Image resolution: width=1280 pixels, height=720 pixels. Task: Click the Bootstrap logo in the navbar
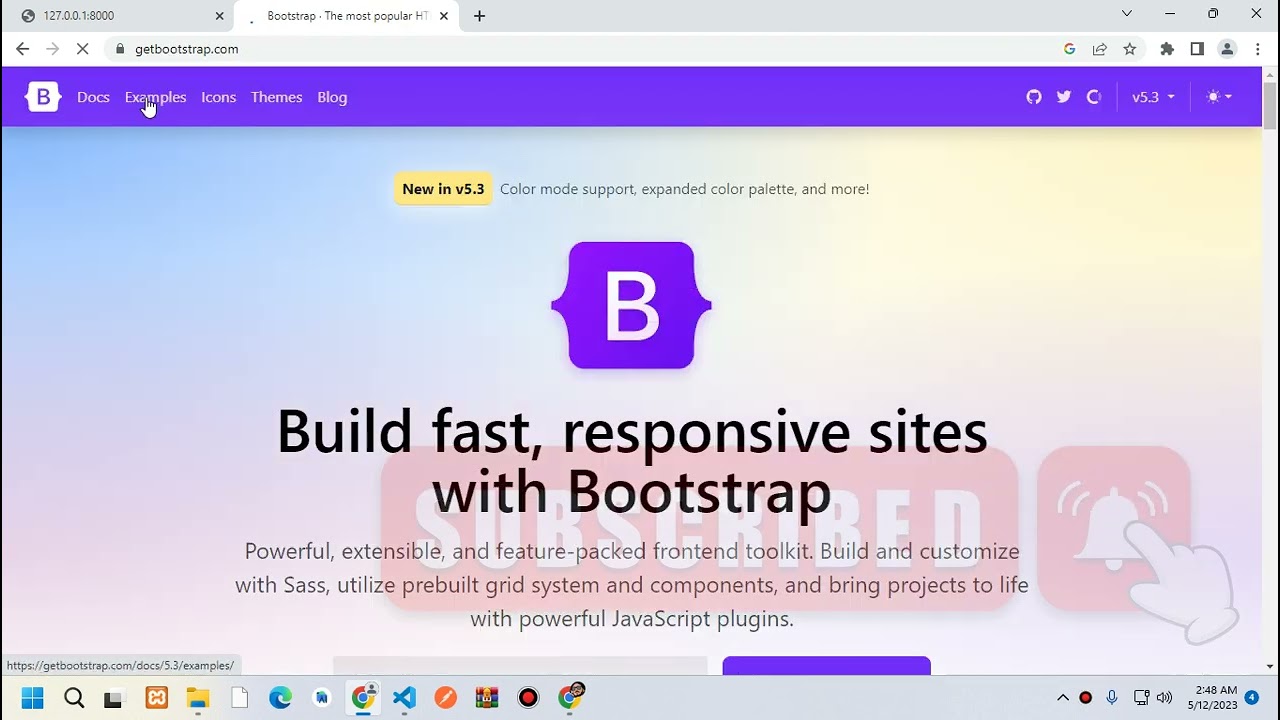pyautogui.click(x=43, y=97)
